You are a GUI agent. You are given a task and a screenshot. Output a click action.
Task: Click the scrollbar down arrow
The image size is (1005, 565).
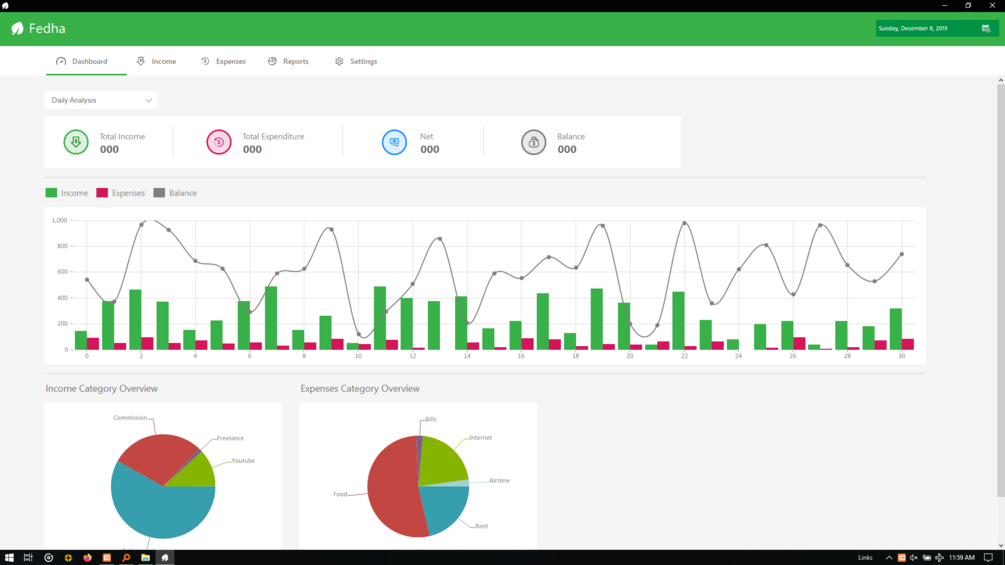click(x=1001, y=545)
